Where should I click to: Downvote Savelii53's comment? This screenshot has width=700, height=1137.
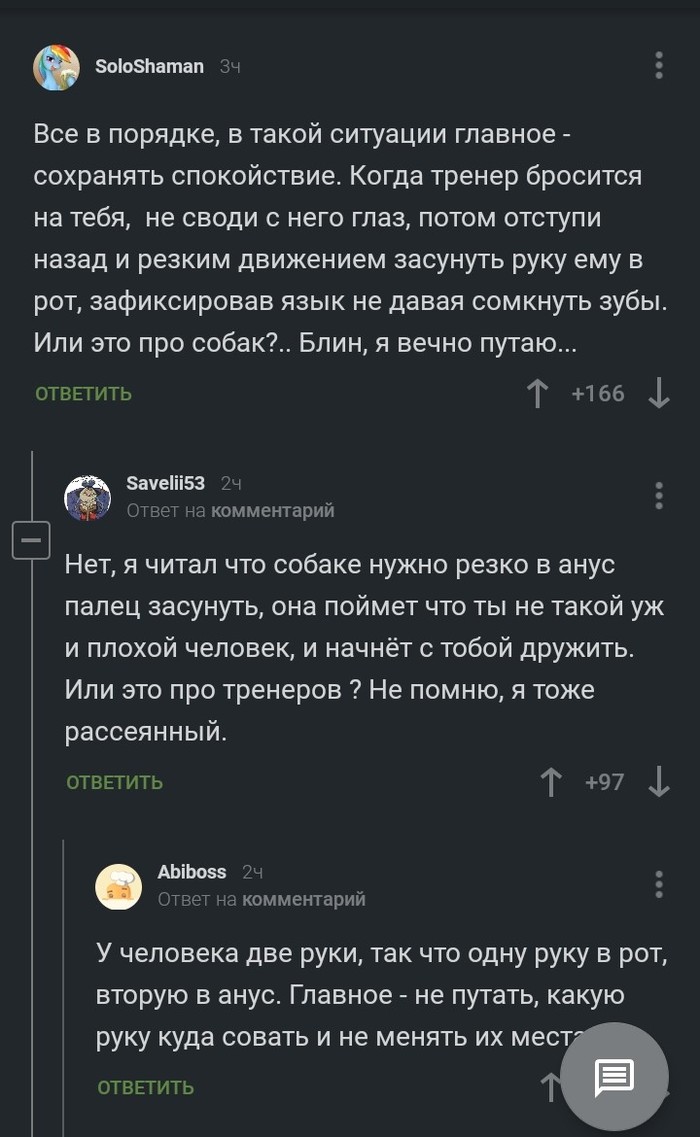coord(659,781)
